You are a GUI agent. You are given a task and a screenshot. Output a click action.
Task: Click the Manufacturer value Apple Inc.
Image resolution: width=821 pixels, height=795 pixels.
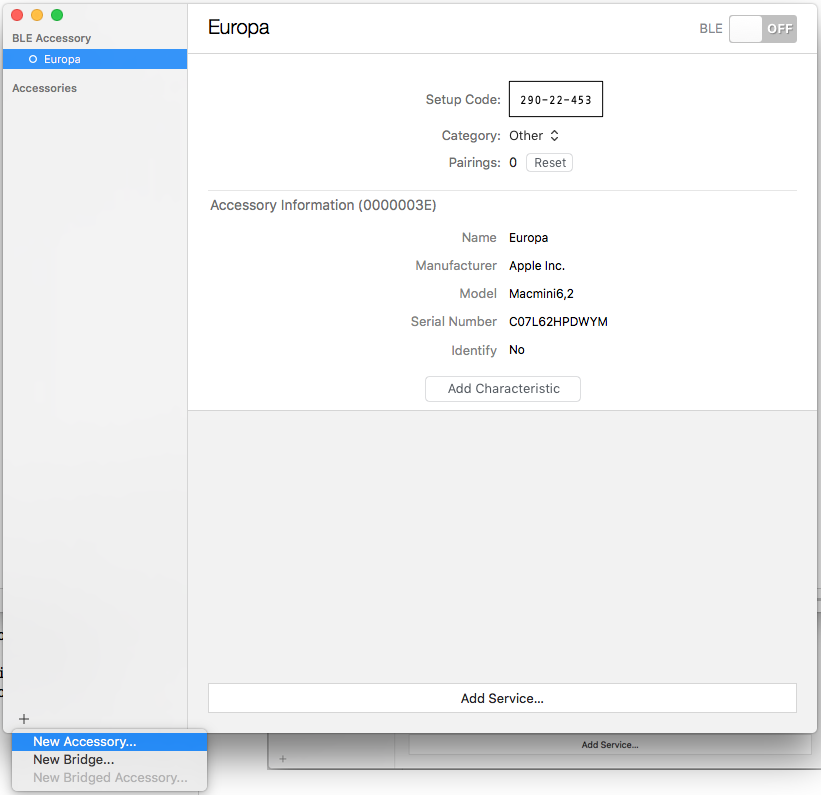537,266
